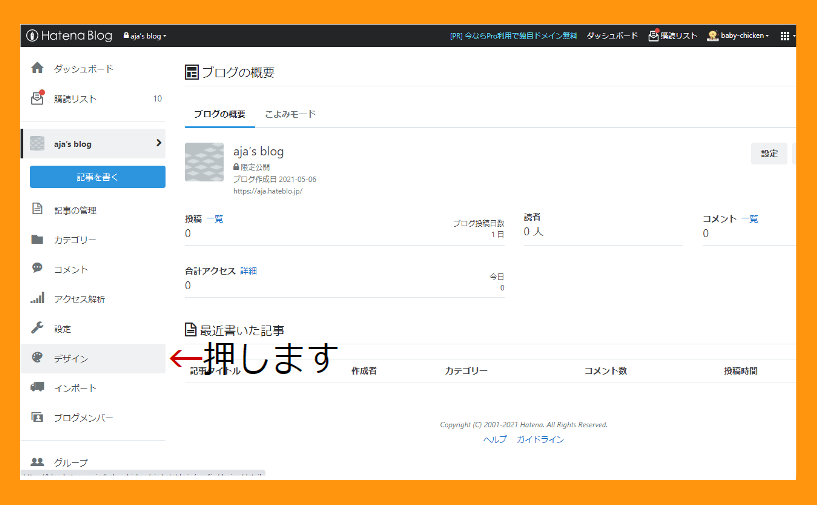Click the ブログの概要 heading icon
Image resolution: width=817 pixels, height=505 pixels.
192,72
